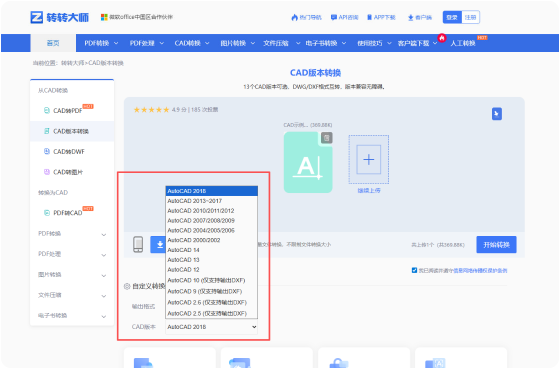560x369 pixels.
Task: Click the CAD转DWF sidebar icon
Action: coord(47,151)
